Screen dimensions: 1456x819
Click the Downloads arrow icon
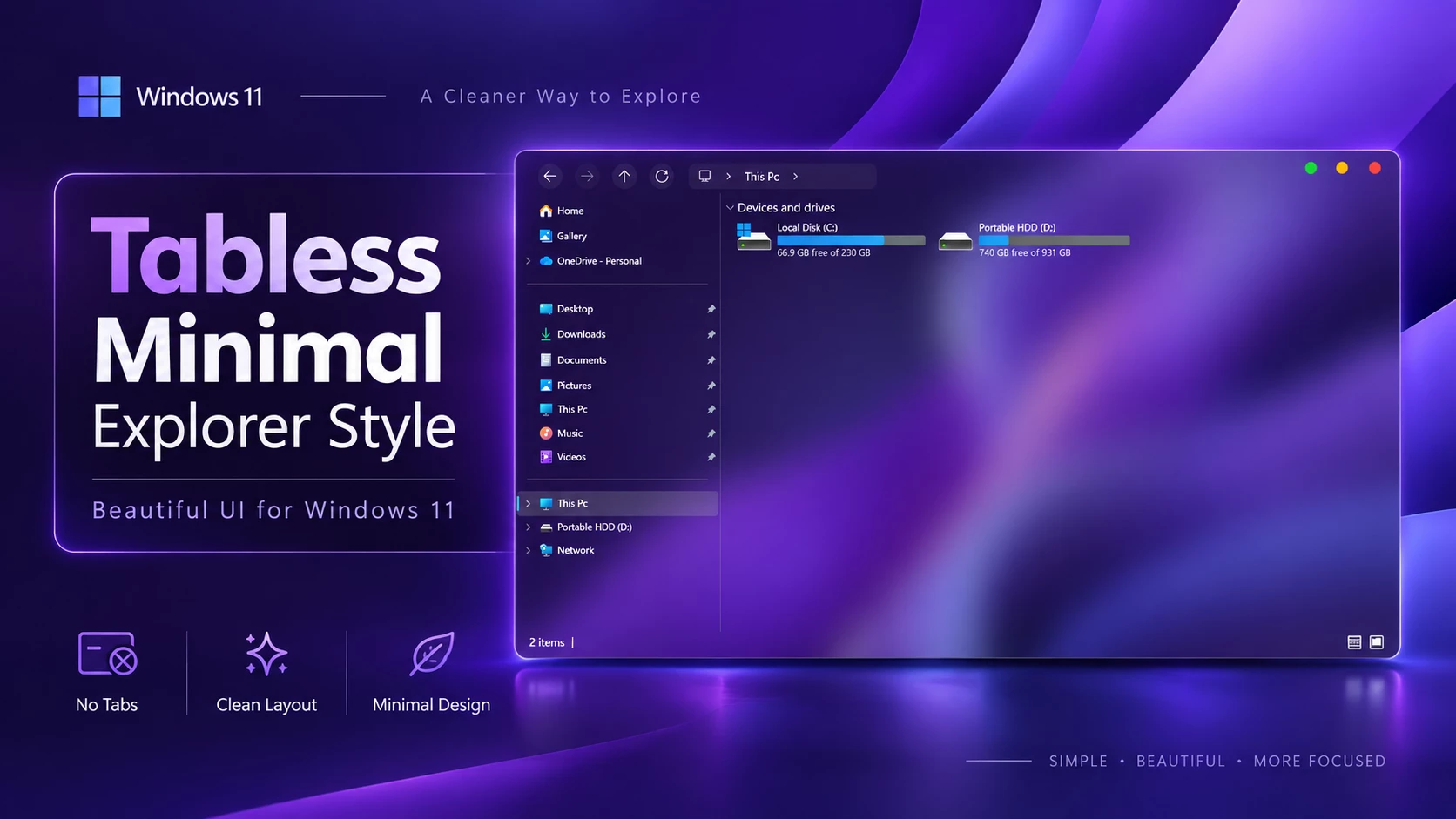(x=546, y=334)
